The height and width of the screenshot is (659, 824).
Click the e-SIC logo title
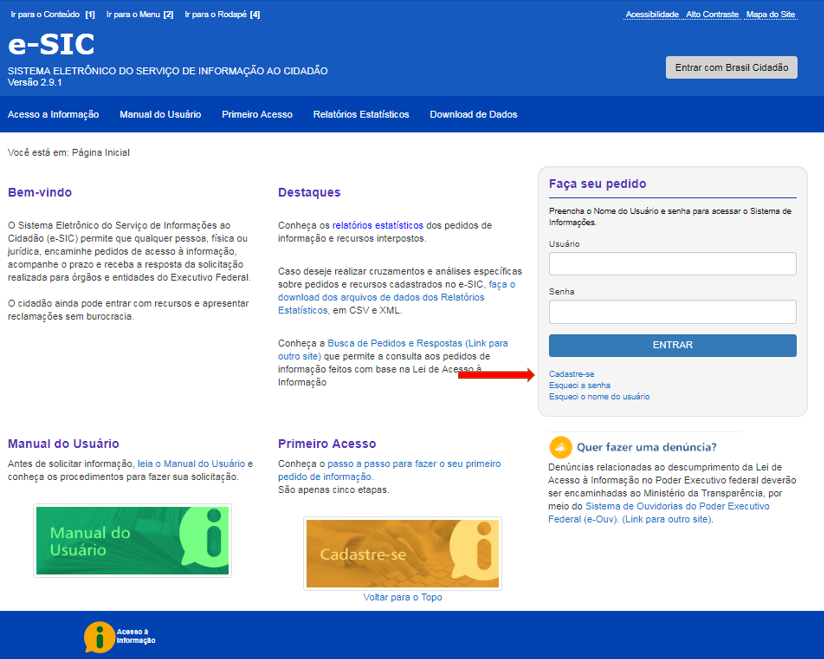coord(51,45)
